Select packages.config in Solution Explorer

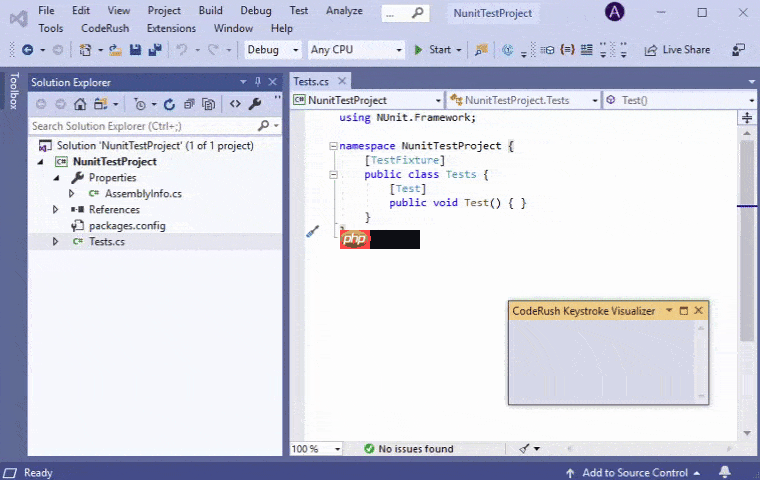pos(127,225)
